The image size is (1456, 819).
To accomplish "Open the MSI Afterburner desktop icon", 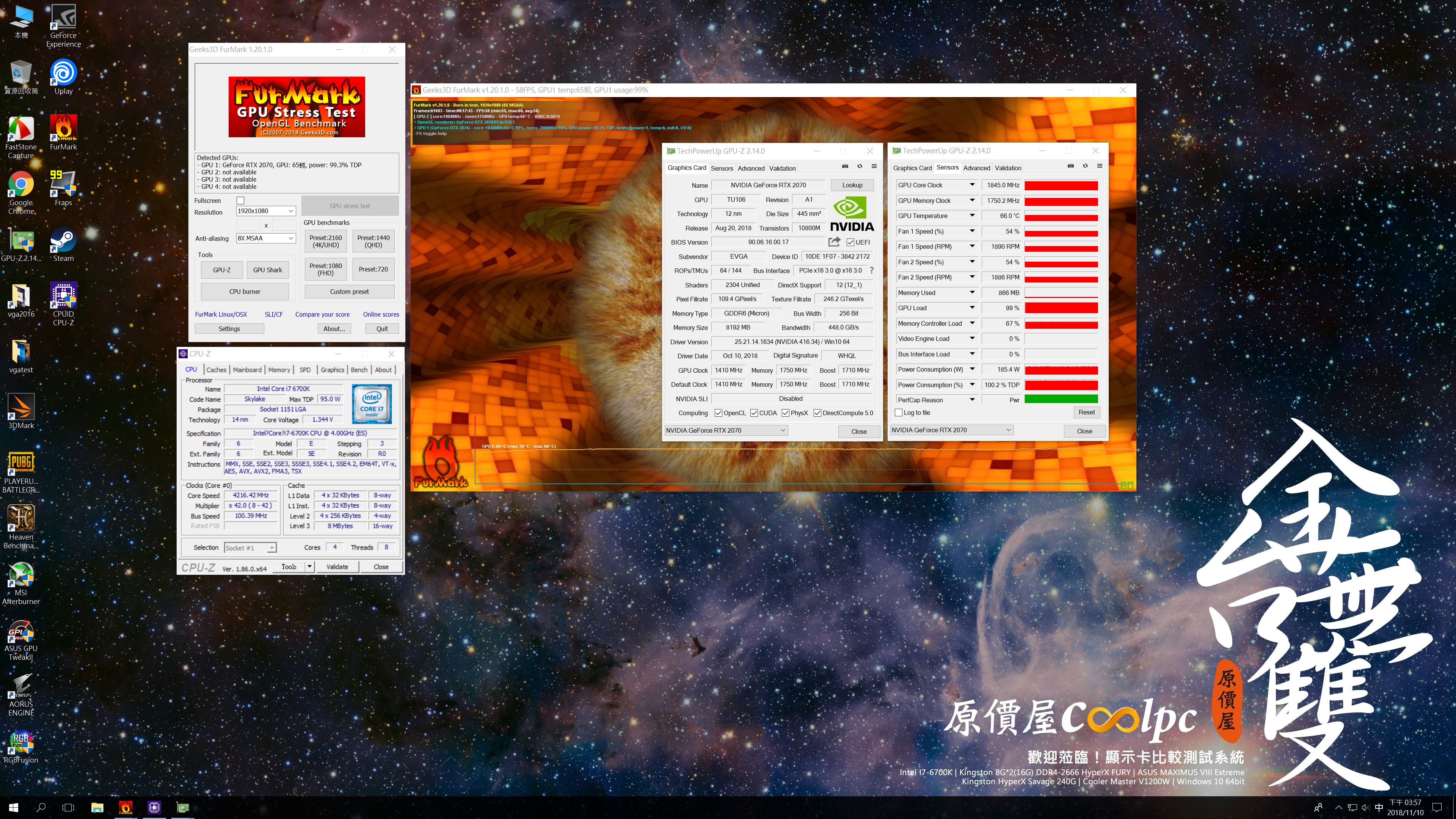I will pos(21,583).
